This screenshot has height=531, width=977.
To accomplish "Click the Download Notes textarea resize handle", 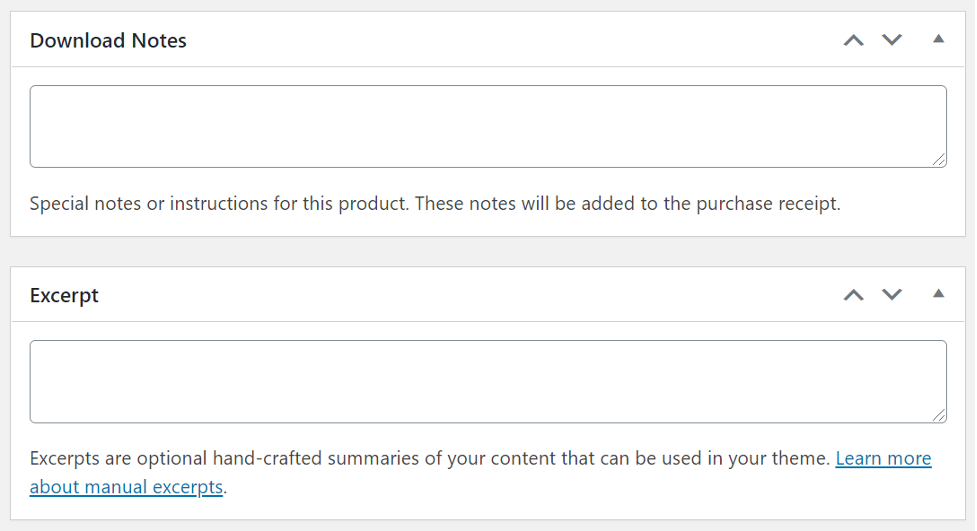I will pyautogui.click(x=939, y=160).
